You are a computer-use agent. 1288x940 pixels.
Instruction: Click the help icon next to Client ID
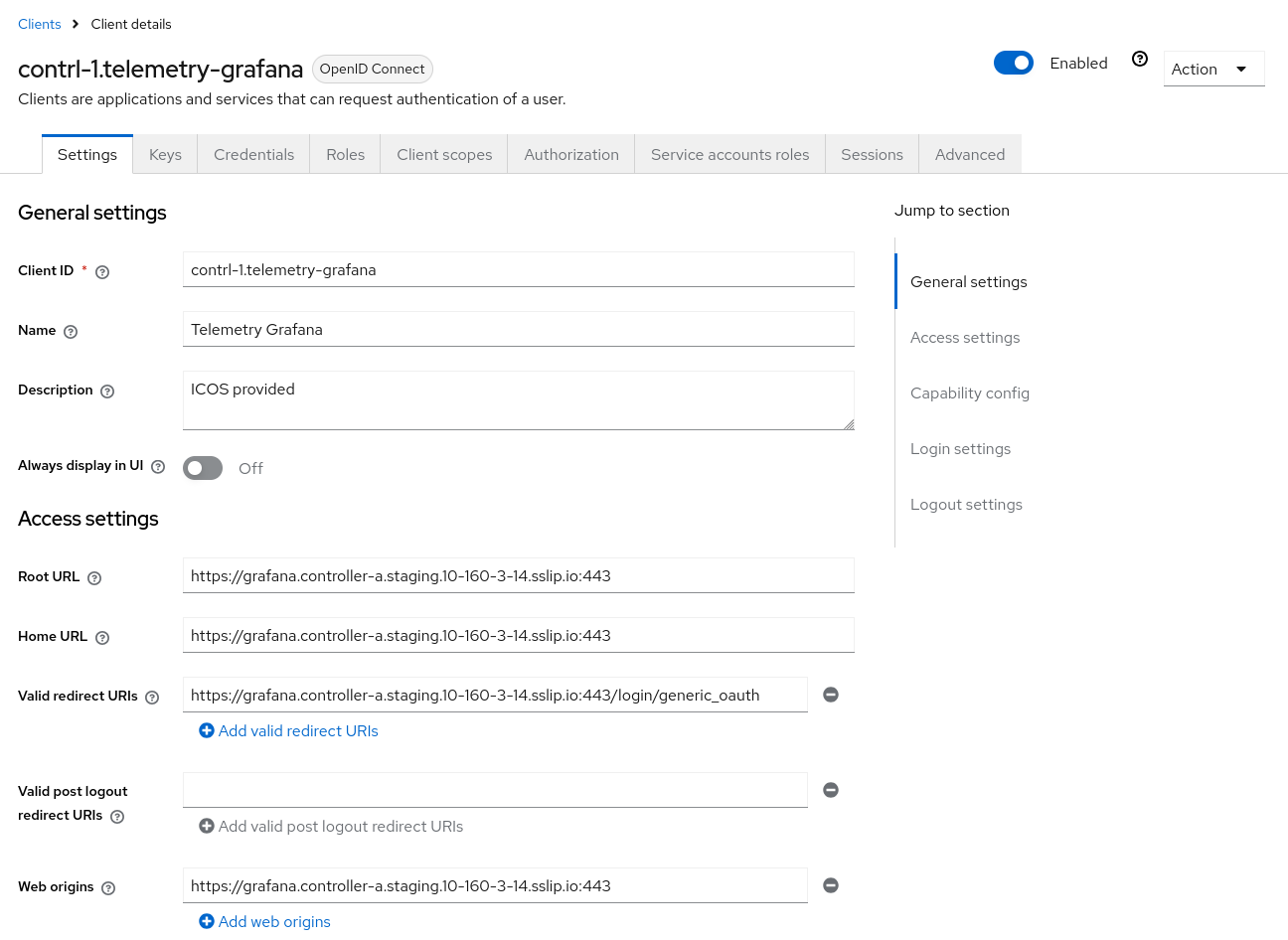(x=102, y=272)
